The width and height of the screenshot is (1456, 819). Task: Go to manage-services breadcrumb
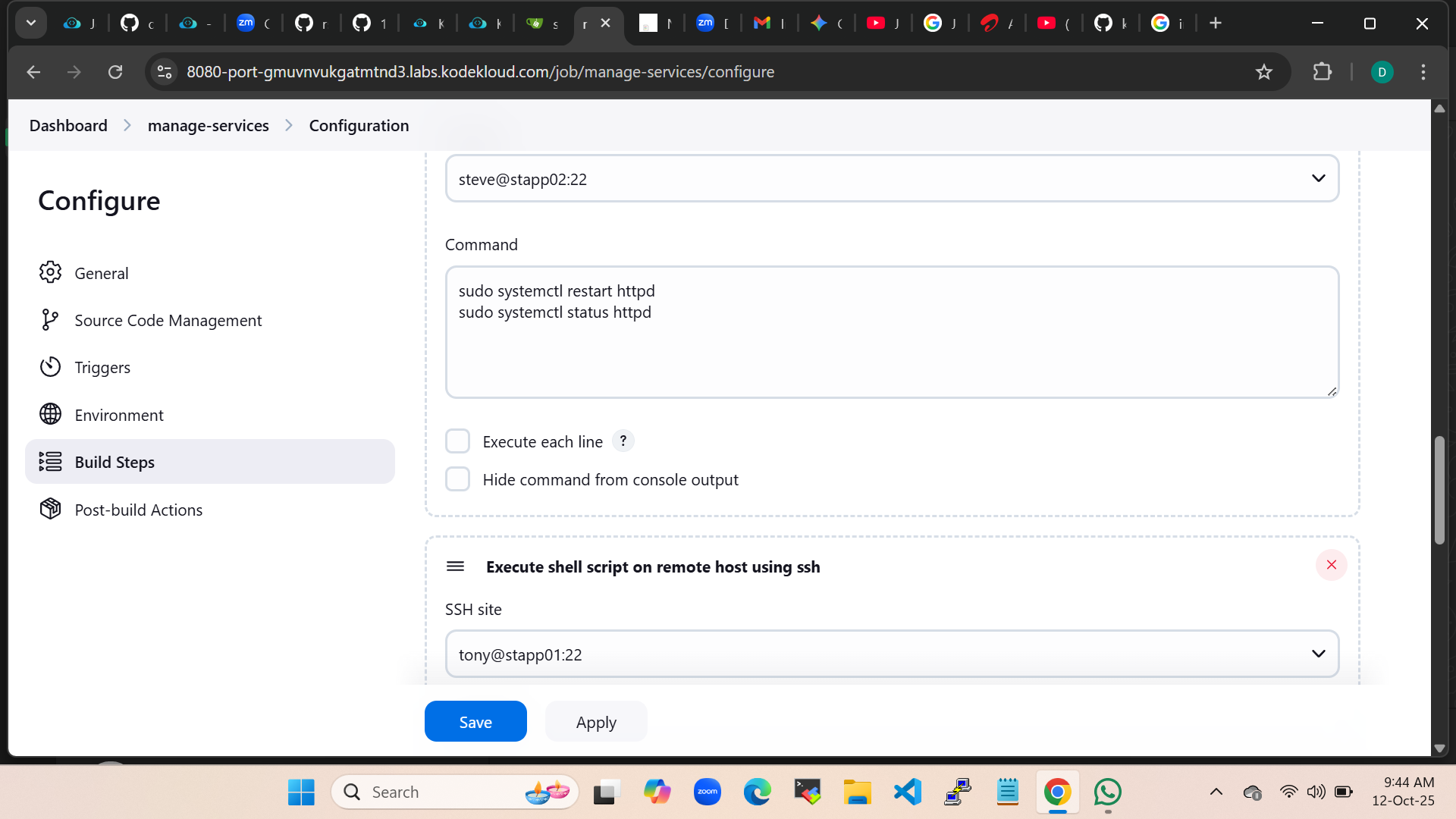208,126
